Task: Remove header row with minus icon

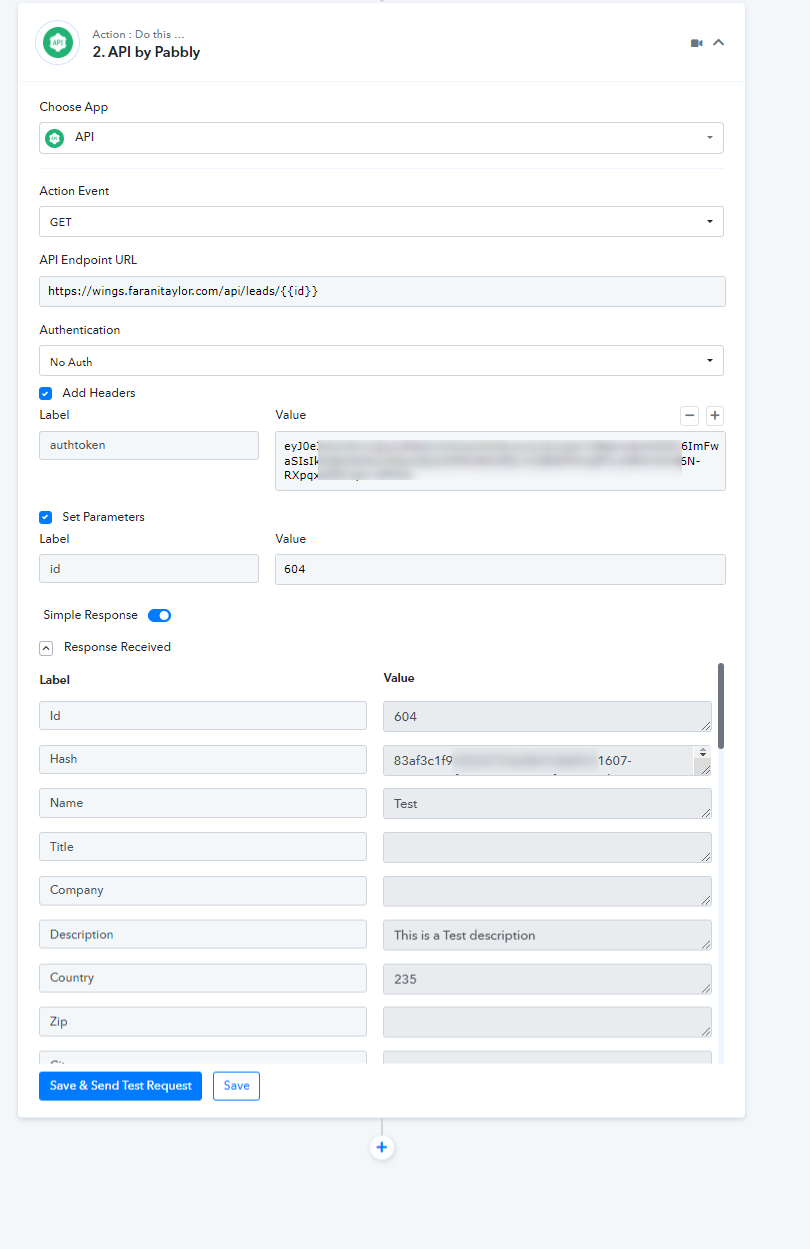Action: [689, 415]
